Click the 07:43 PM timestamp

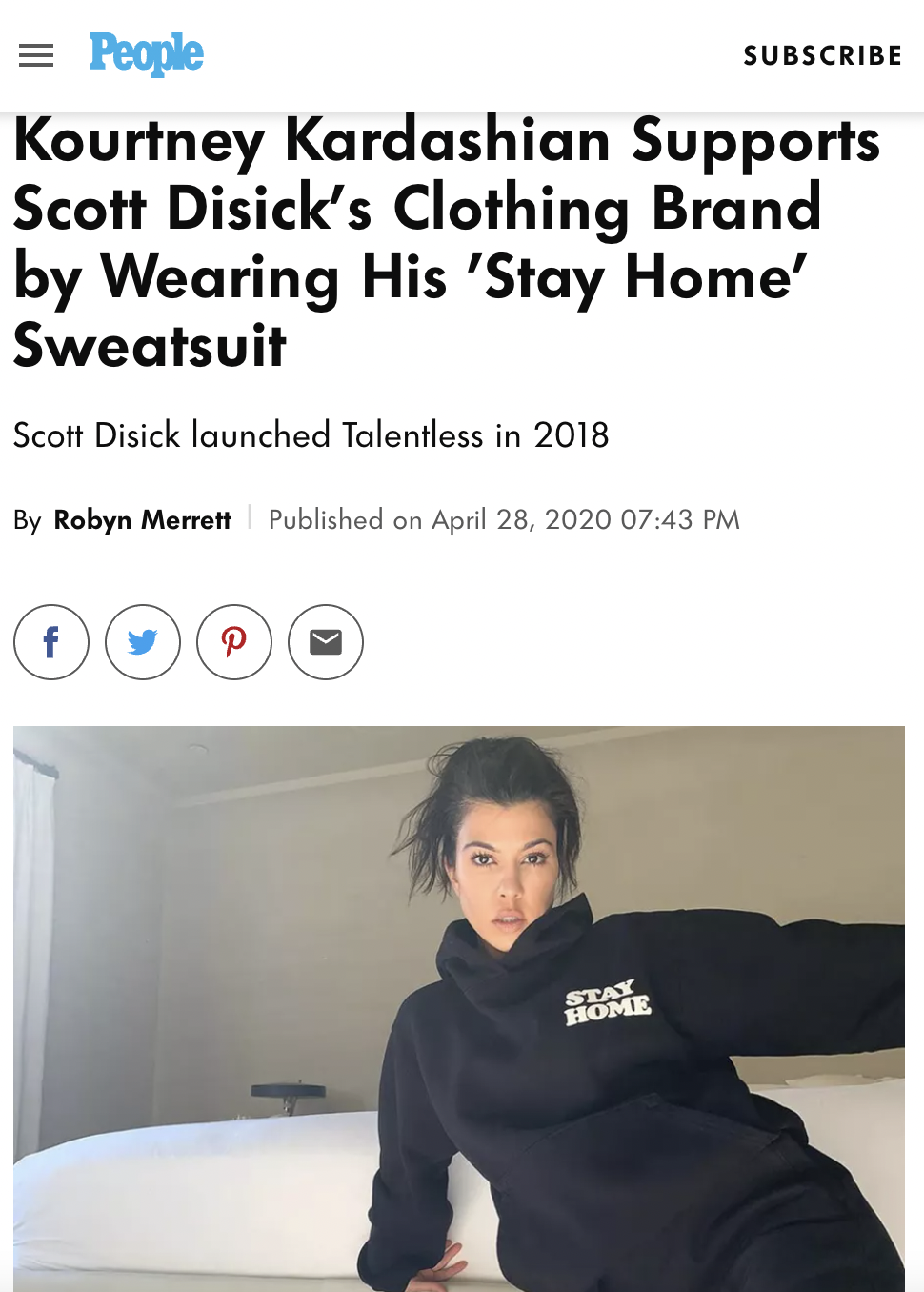[x=680, y=520]
